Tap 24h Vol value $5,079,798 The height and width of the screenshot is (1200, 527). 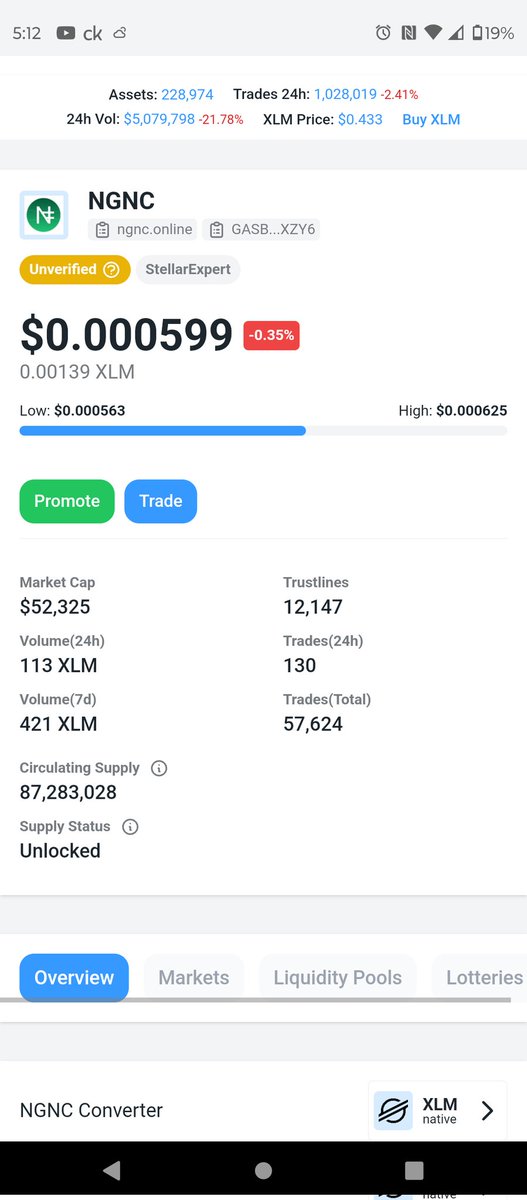(158, 119)
